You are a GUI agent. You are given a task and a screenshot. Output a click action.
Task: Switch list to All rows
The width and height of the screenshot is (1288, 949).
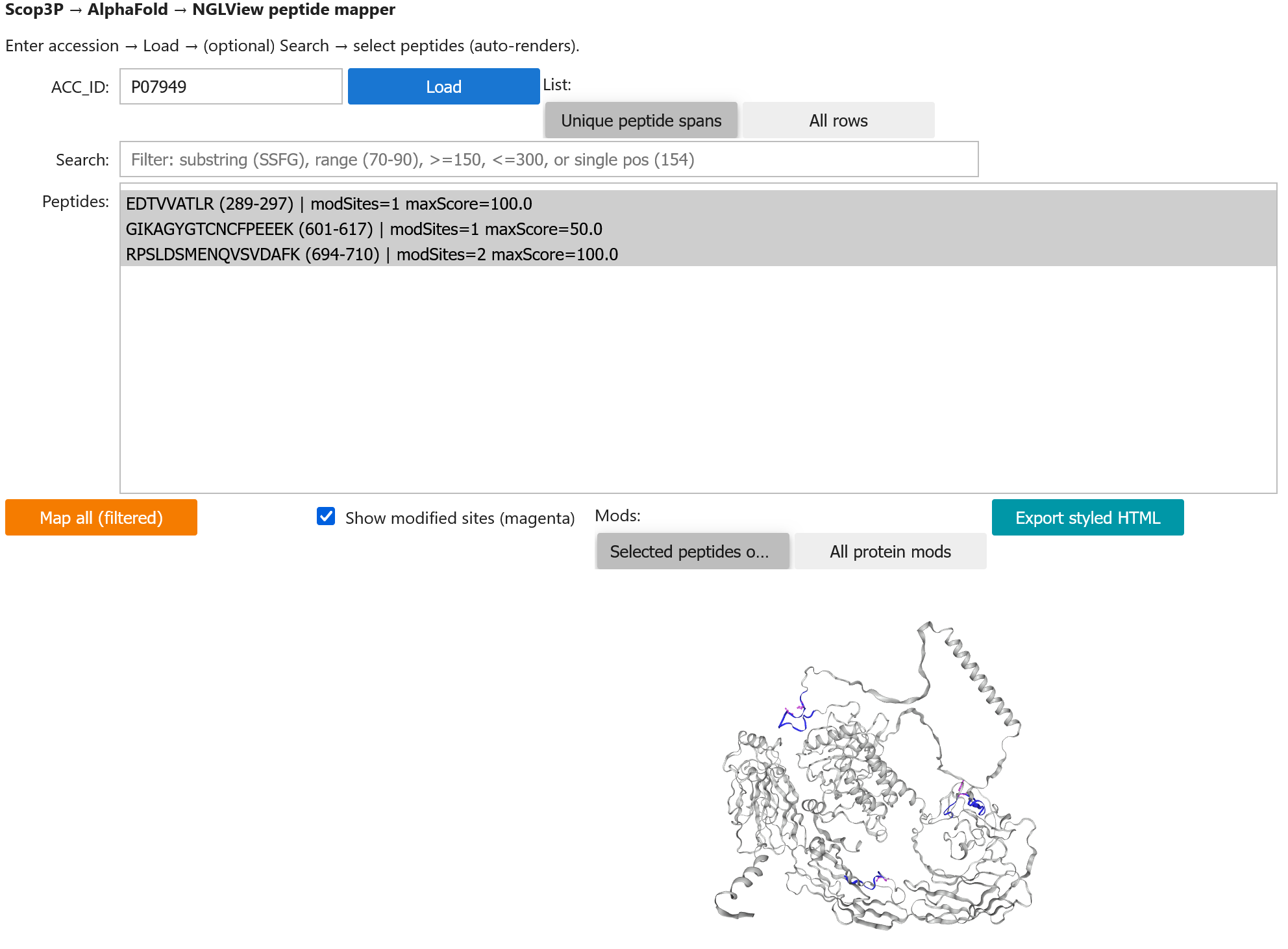click(x=837, y=119)
